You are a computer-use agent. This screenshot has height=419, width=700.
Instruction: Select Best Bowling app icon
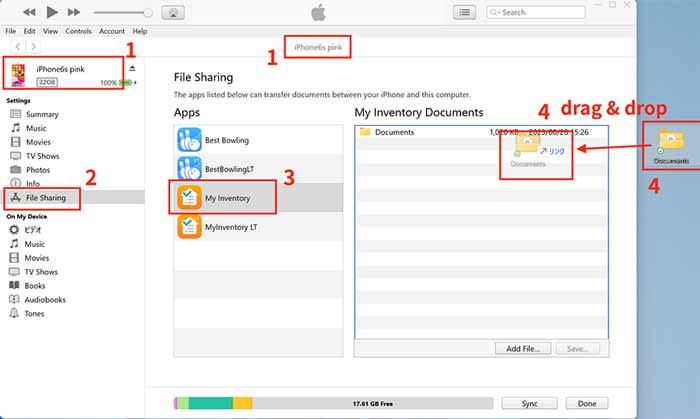tap(189, 140)
